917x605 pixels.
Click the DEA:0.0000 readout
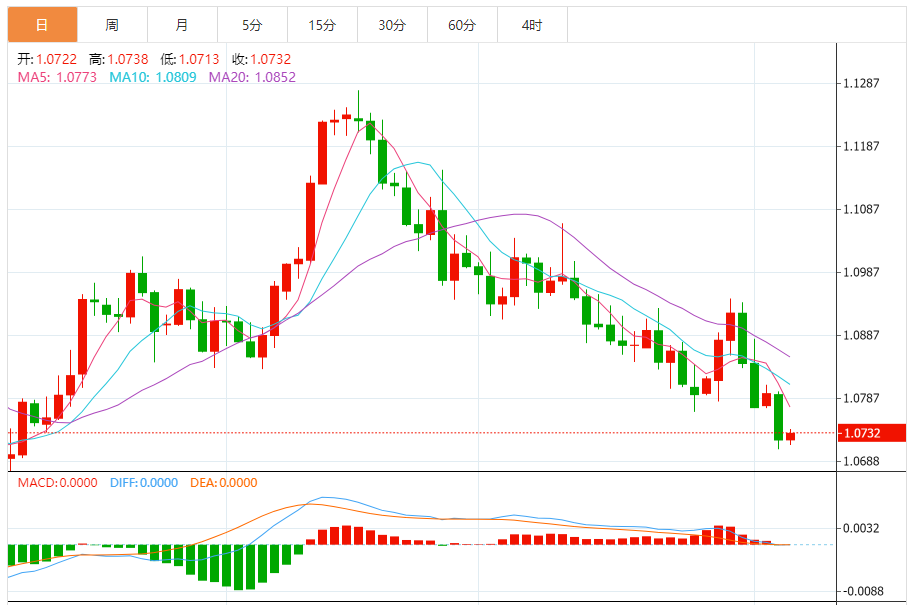[223, 483]
